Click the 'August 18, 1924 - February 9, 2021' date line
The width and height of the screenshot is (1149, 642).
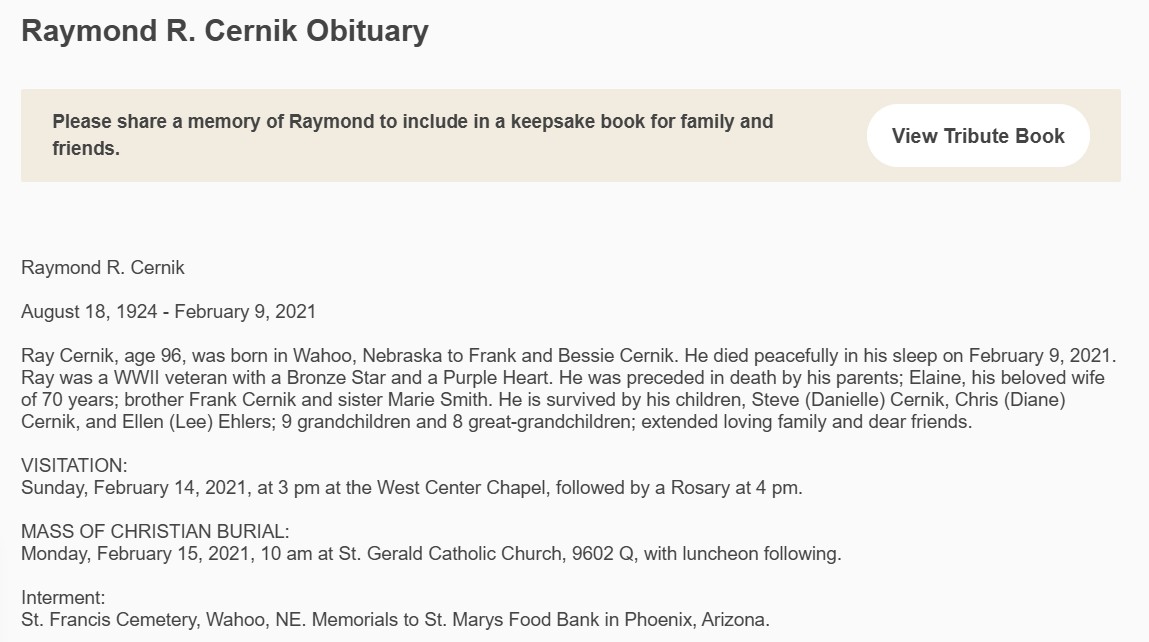point(168,312)
